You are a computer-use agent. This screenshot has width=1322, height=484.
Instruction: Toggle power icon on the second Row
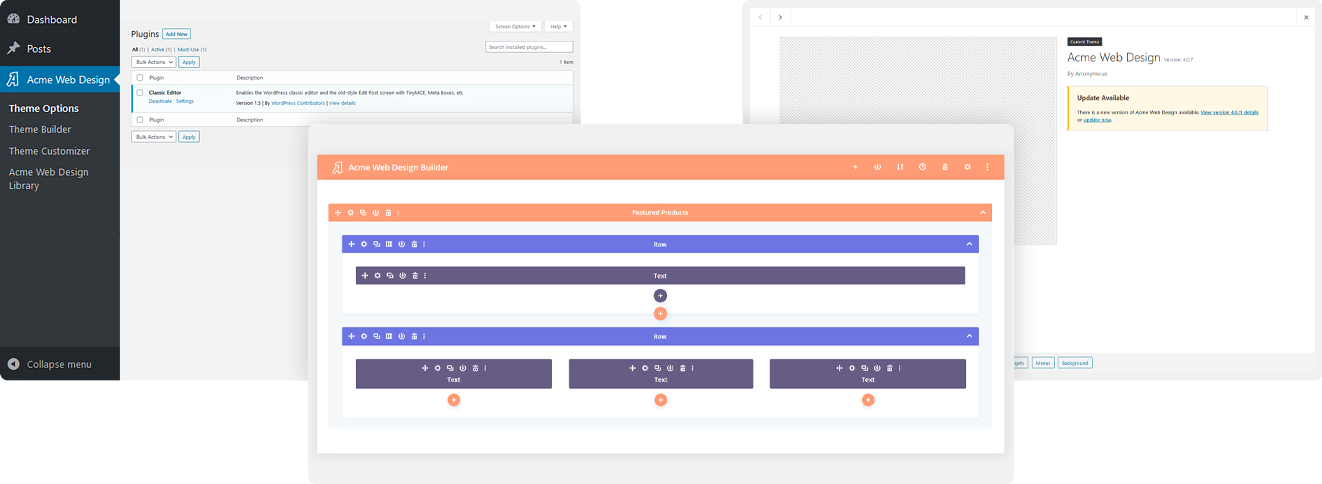click(x=401, y=336)
